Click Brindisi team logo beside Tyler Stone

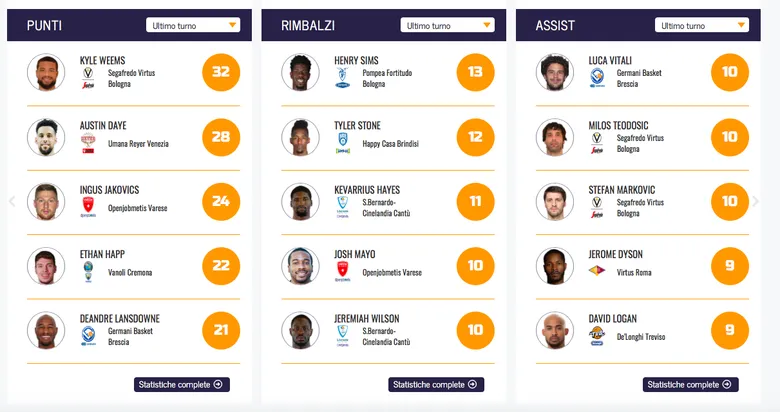click(x=343, y=143)
